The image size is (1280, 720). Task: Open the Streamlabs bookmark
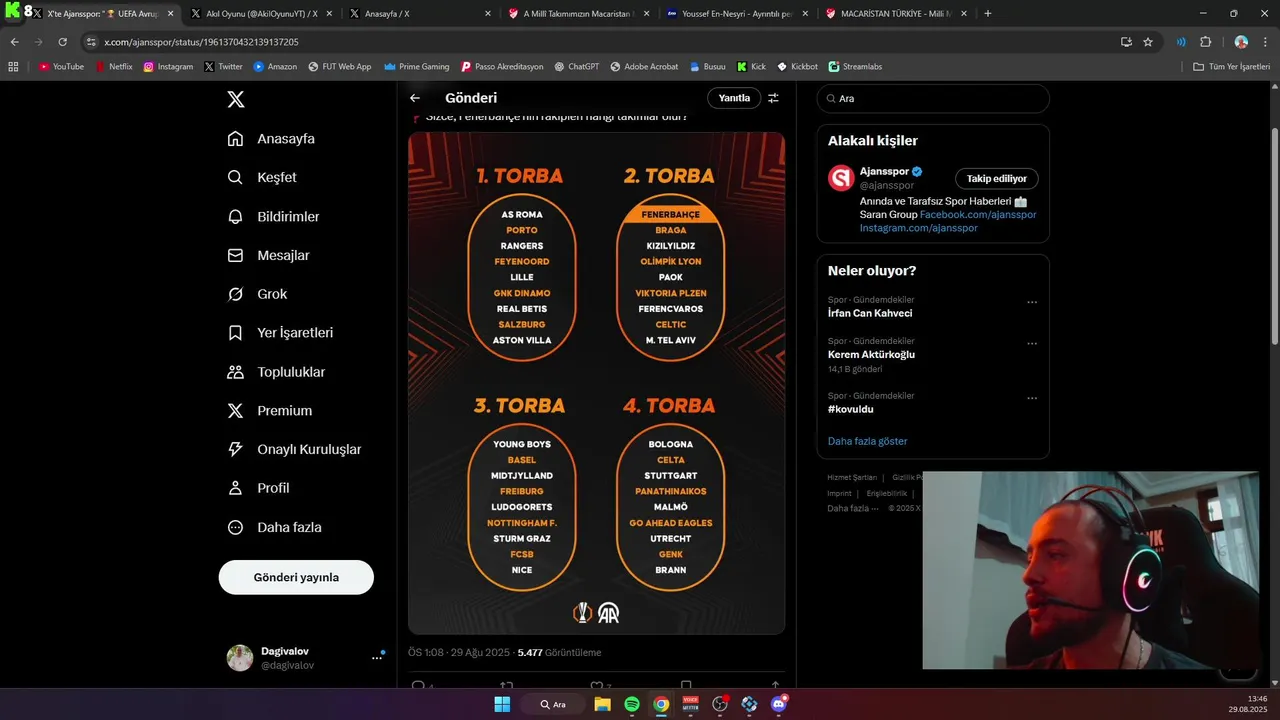tap(856, 66)
